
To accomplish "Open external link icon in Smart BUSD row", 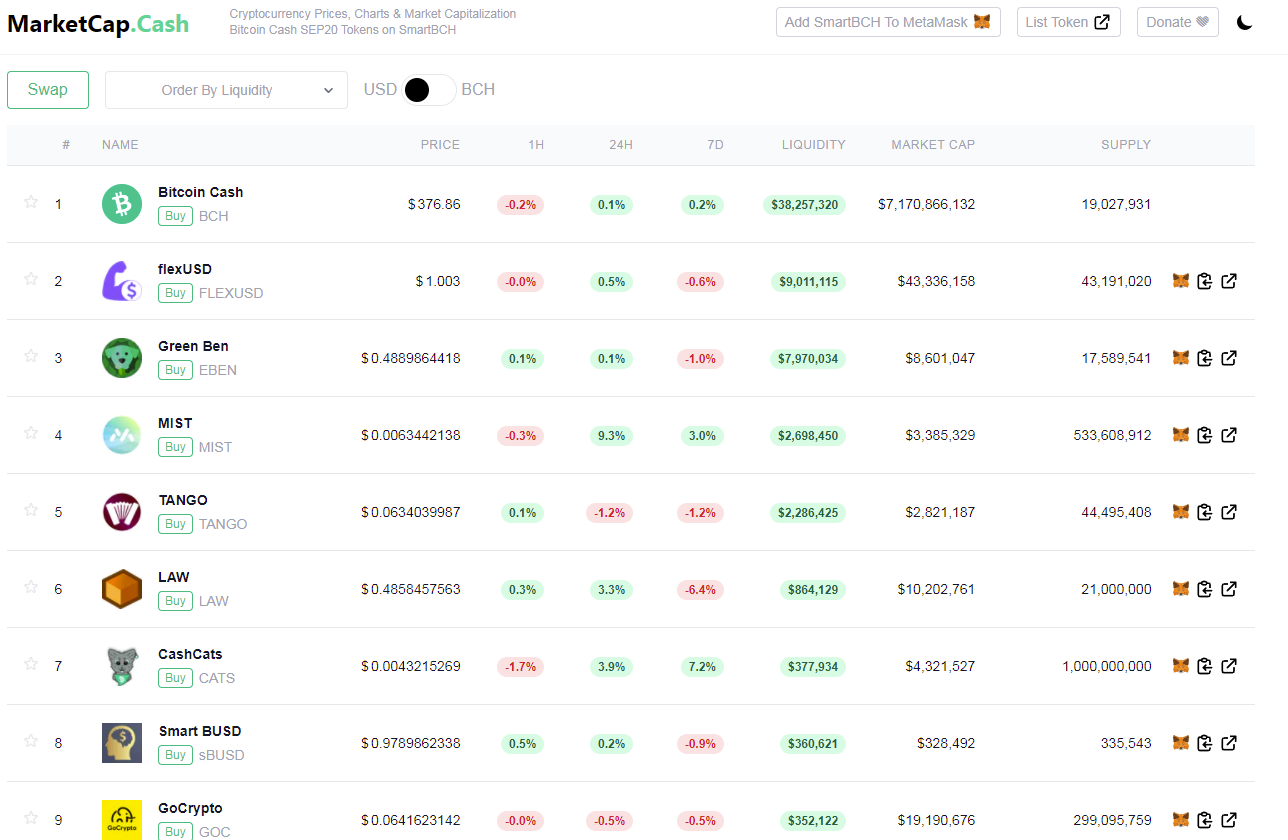I will click(1229, 743).
